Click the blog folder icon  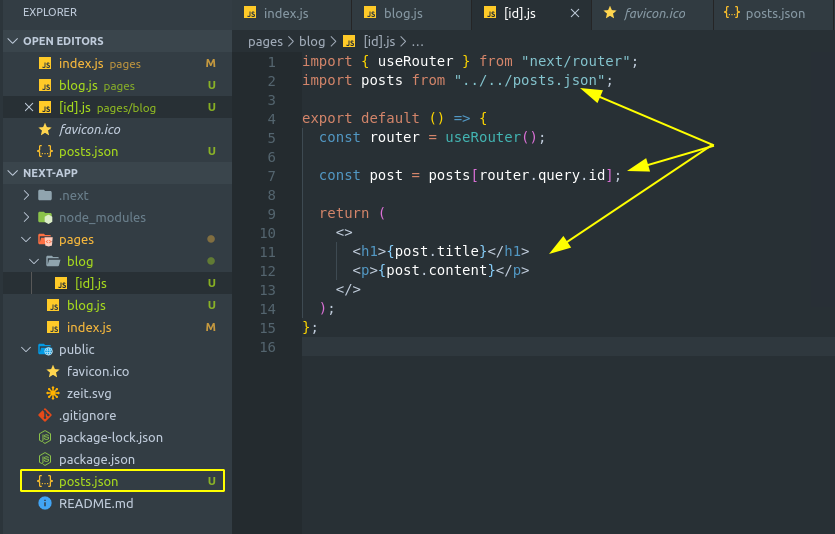coord(53,261)
